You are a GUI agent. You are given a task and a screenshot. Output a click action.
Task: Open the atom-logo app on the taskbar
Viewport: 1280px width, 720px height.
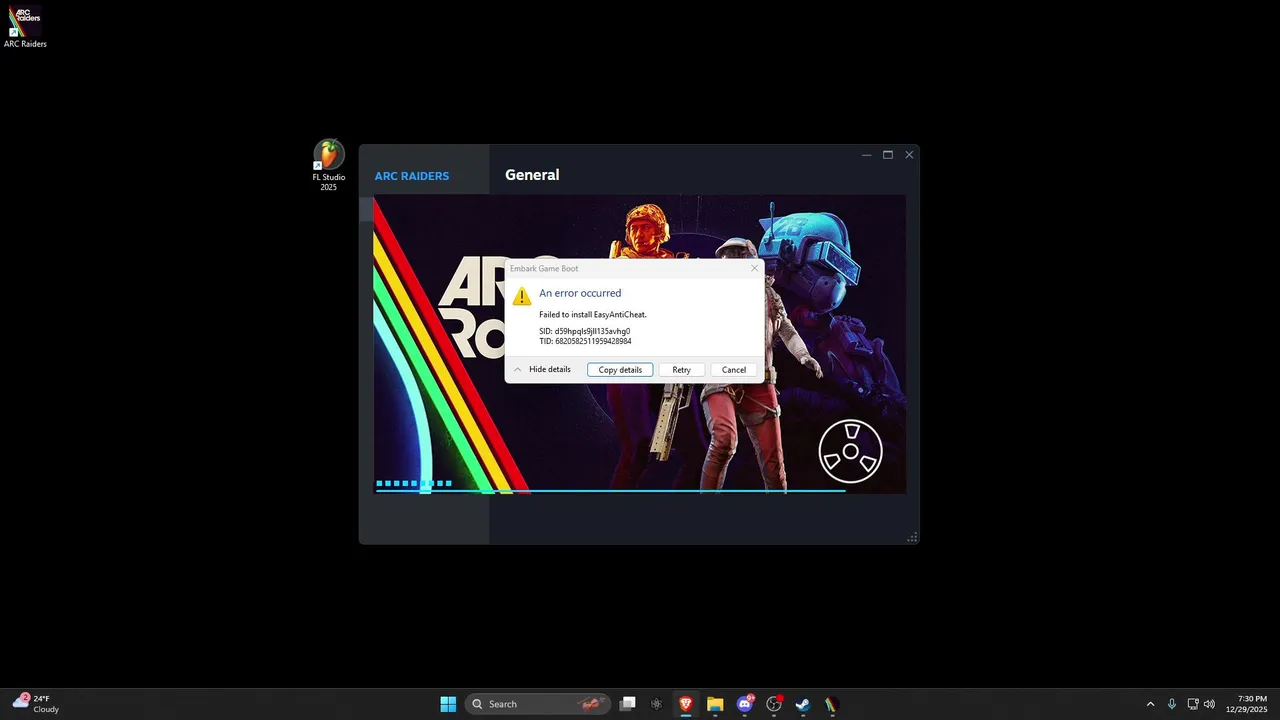[657, 704]
